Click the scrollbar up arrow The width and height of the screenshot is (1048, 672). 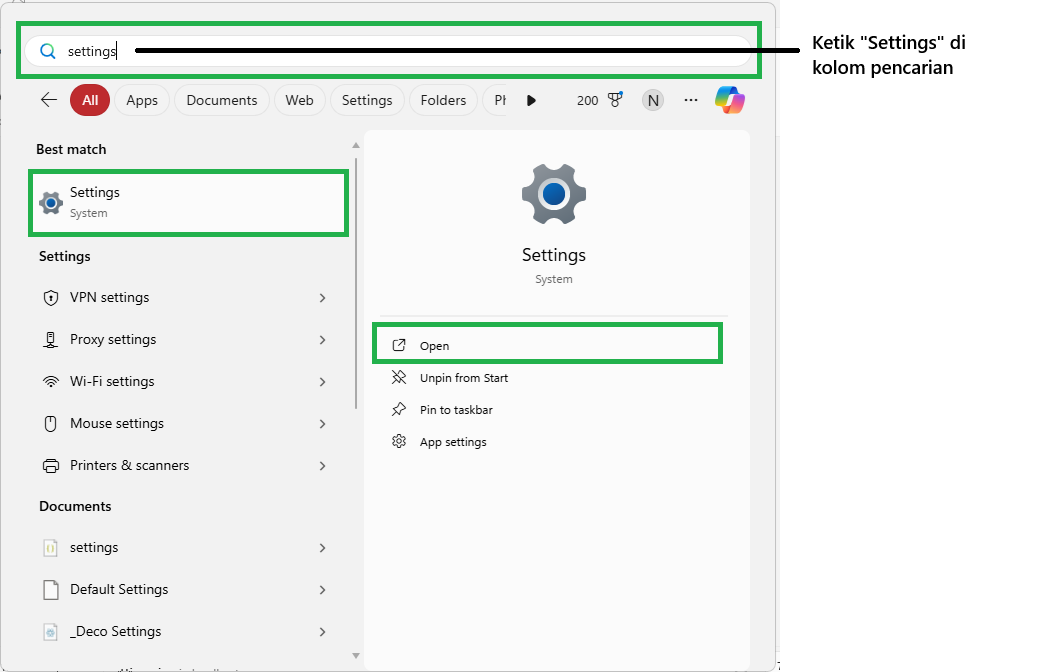356,145
